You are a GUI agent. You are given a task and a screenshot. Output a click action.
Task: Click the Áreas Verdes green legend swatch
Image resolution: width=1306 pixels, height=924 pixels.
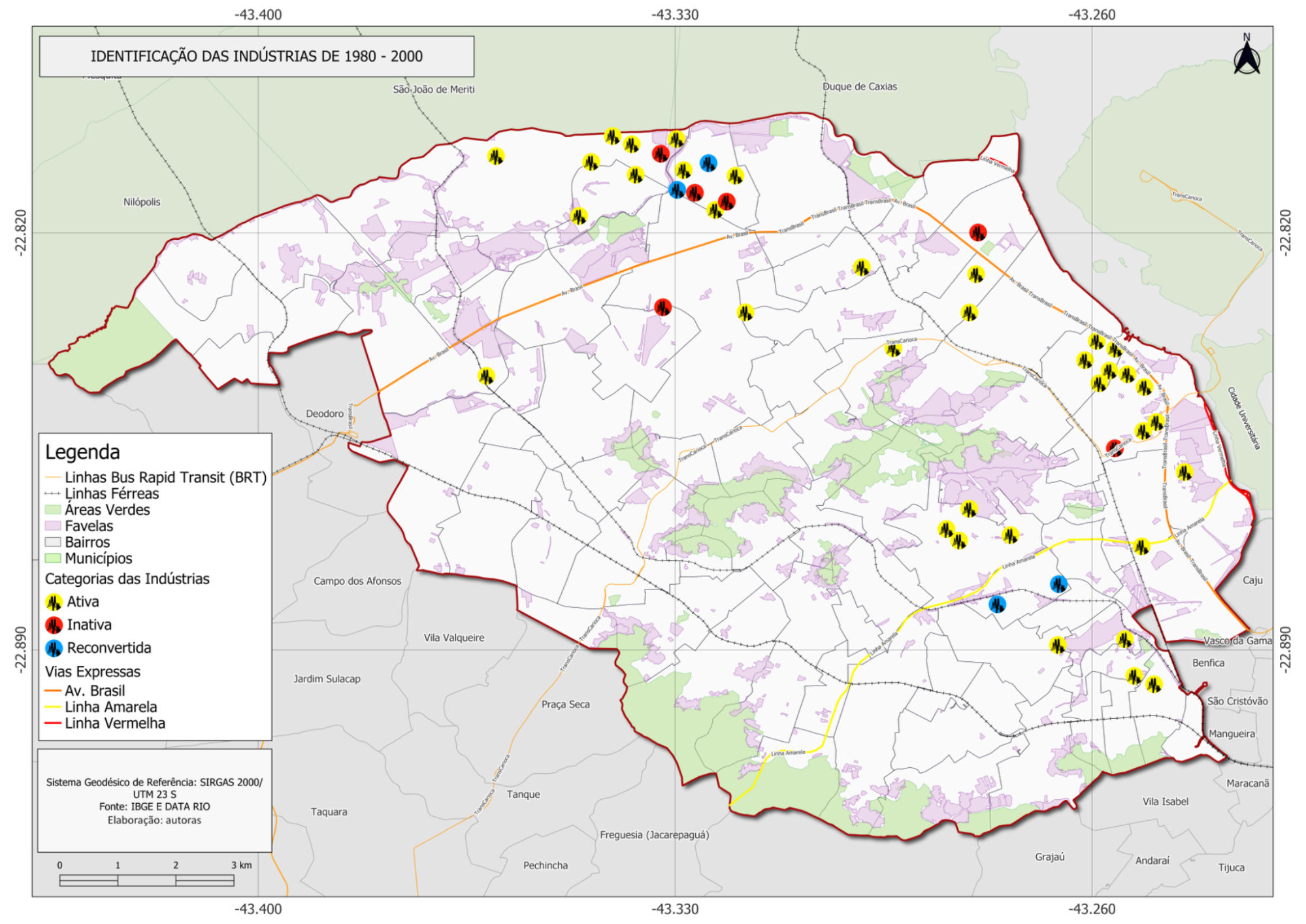coord(53,510)
